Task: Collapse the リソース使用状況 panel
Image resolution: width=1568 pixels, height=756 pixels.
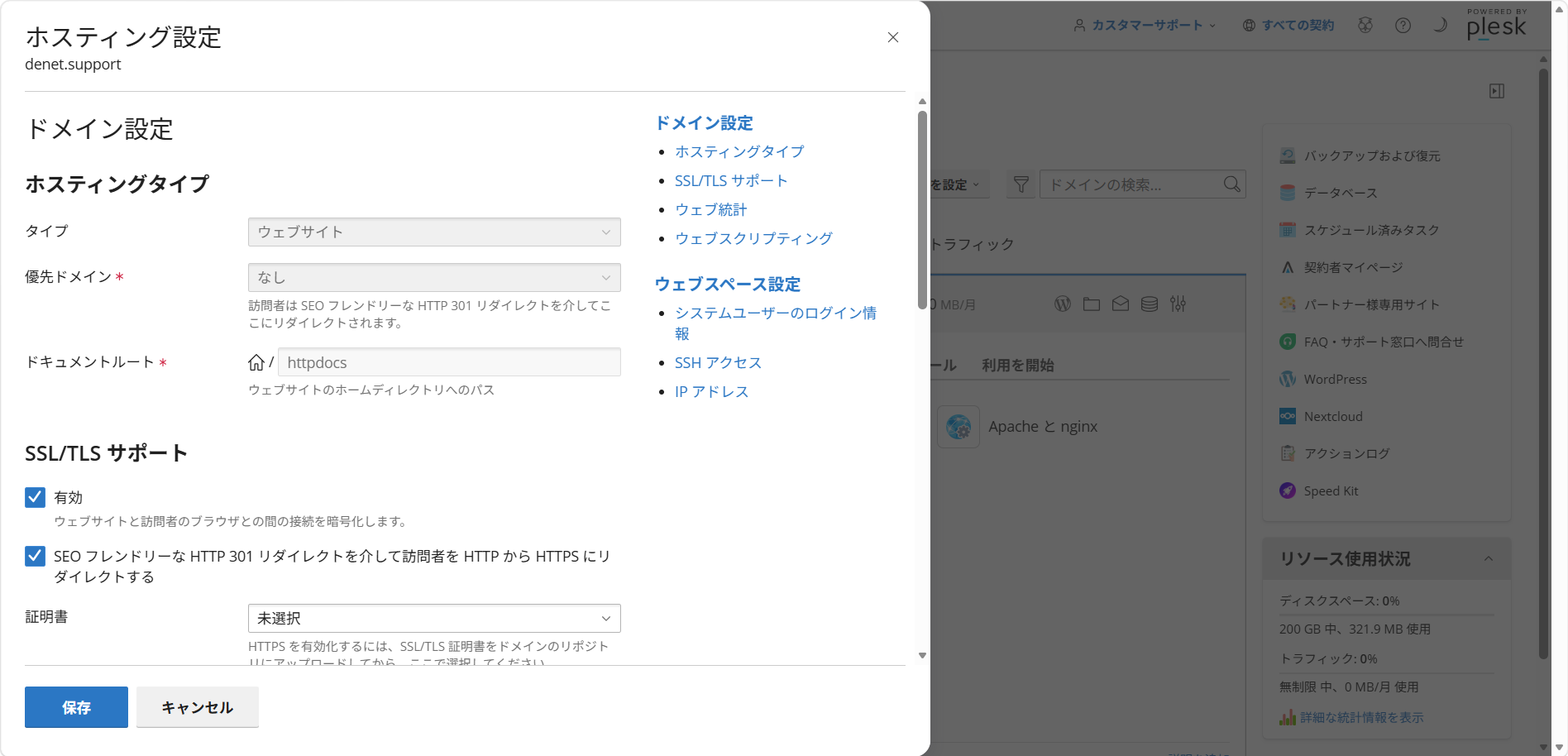Action: point(1489,558)
